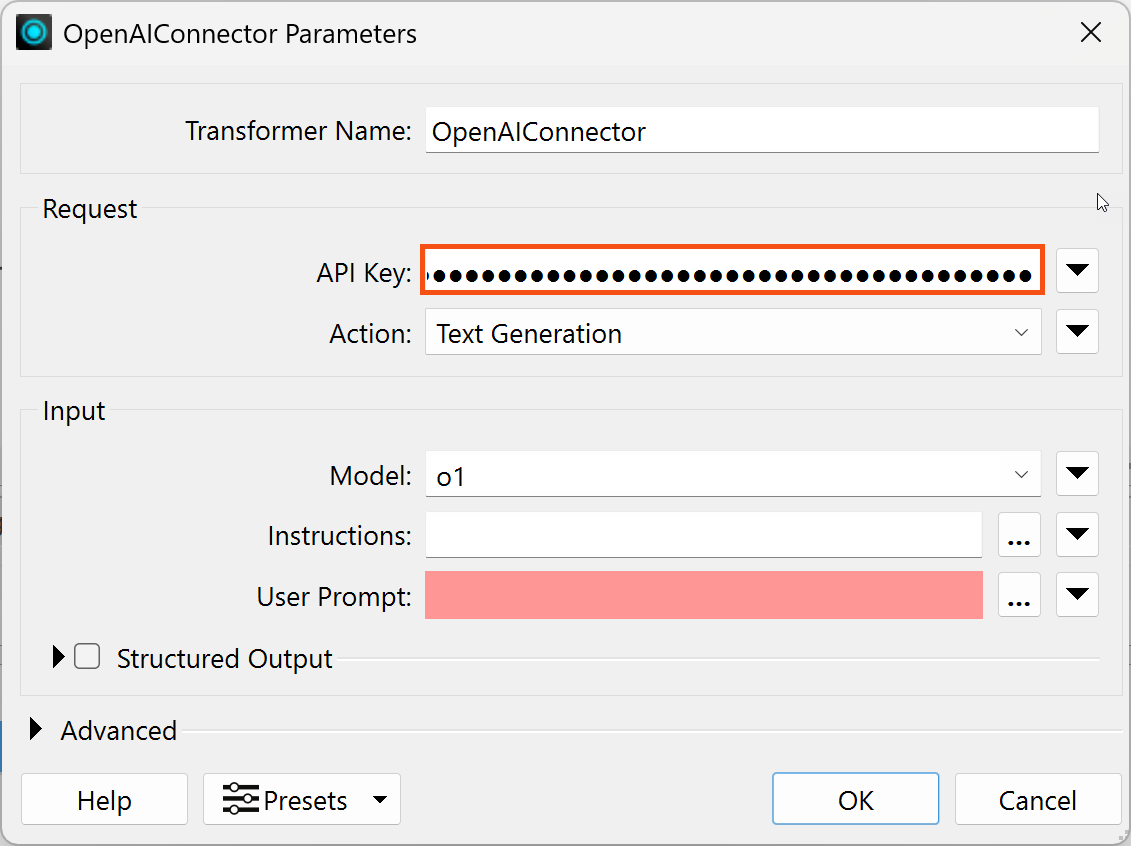Click the Request group heading

tap(89, 208)
